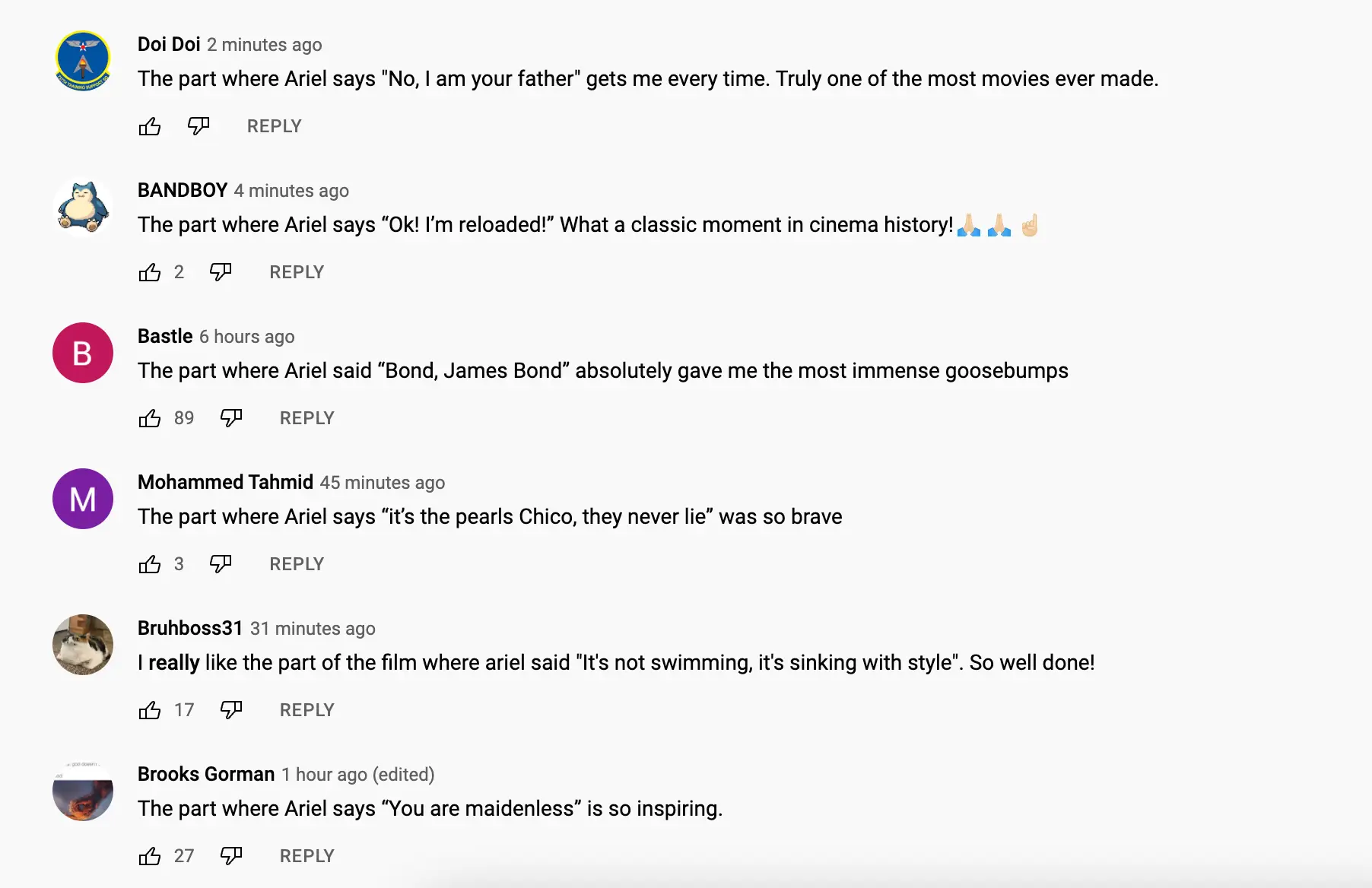The height and width of the screenshot is (888, 1372).
Task: Open Bruhboss31's channel via username
Action: point(190,628)
